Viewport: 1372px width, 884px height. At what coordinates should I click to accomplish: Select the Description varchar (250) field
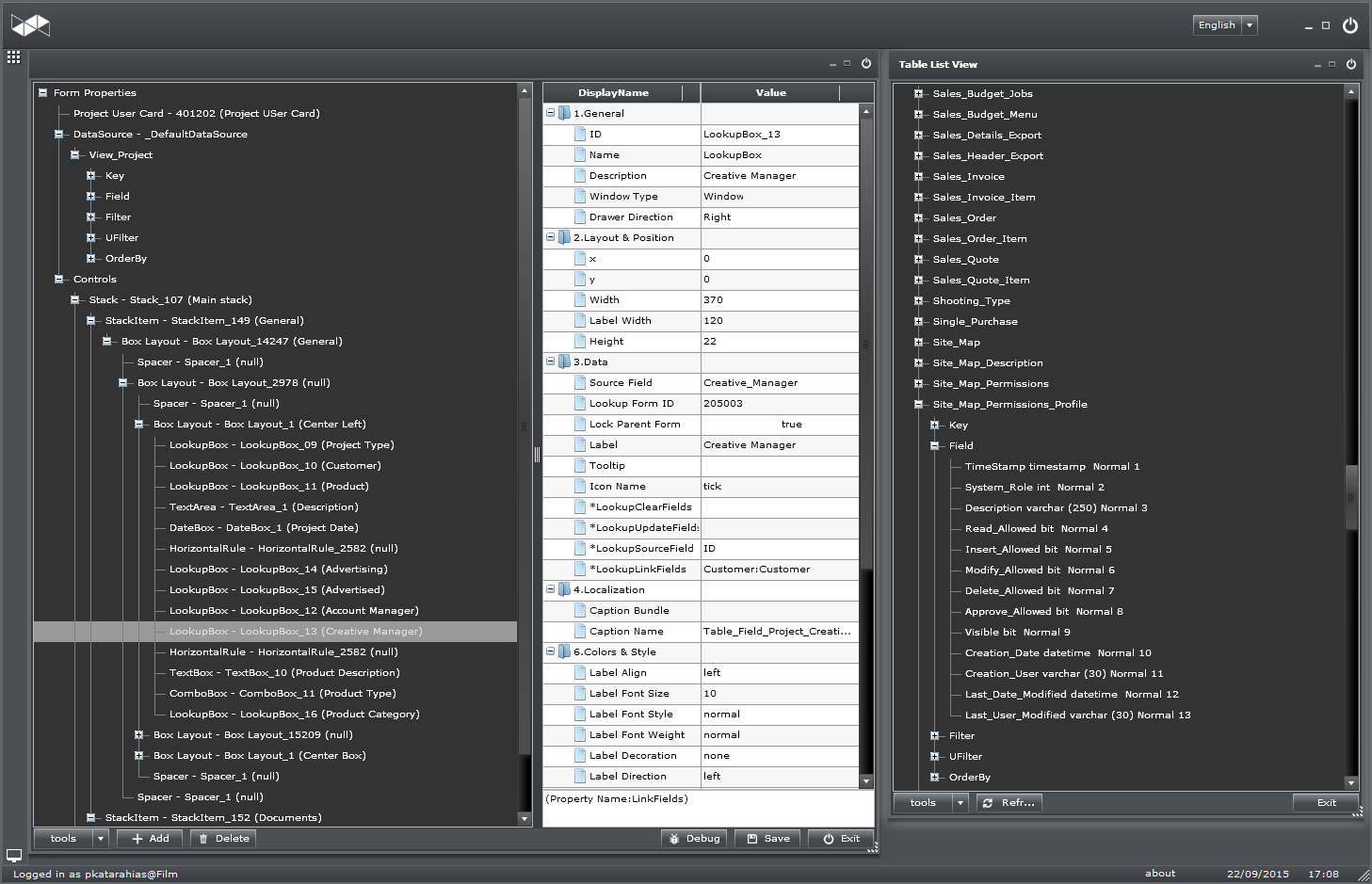pyautogui.click(x=1056, y=508)
